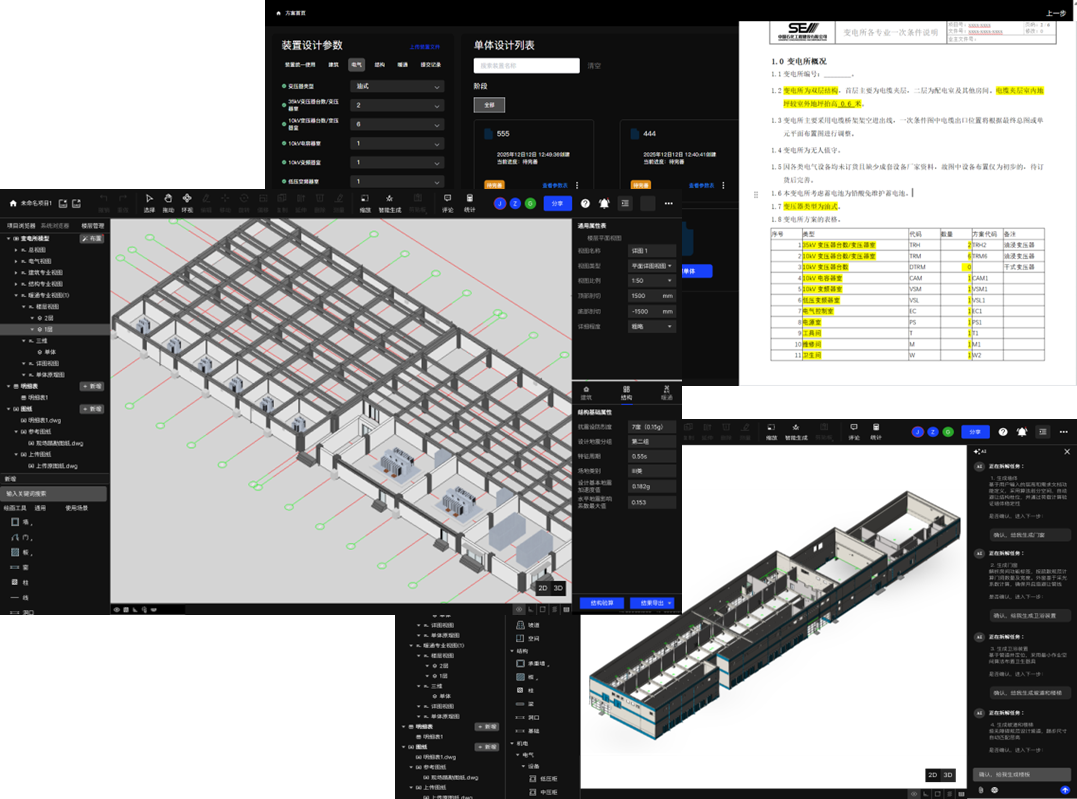Viewport: 1077px width, 799px height.
Task: Open the three-dot more menu in left window
Action: tap(668, 203)
